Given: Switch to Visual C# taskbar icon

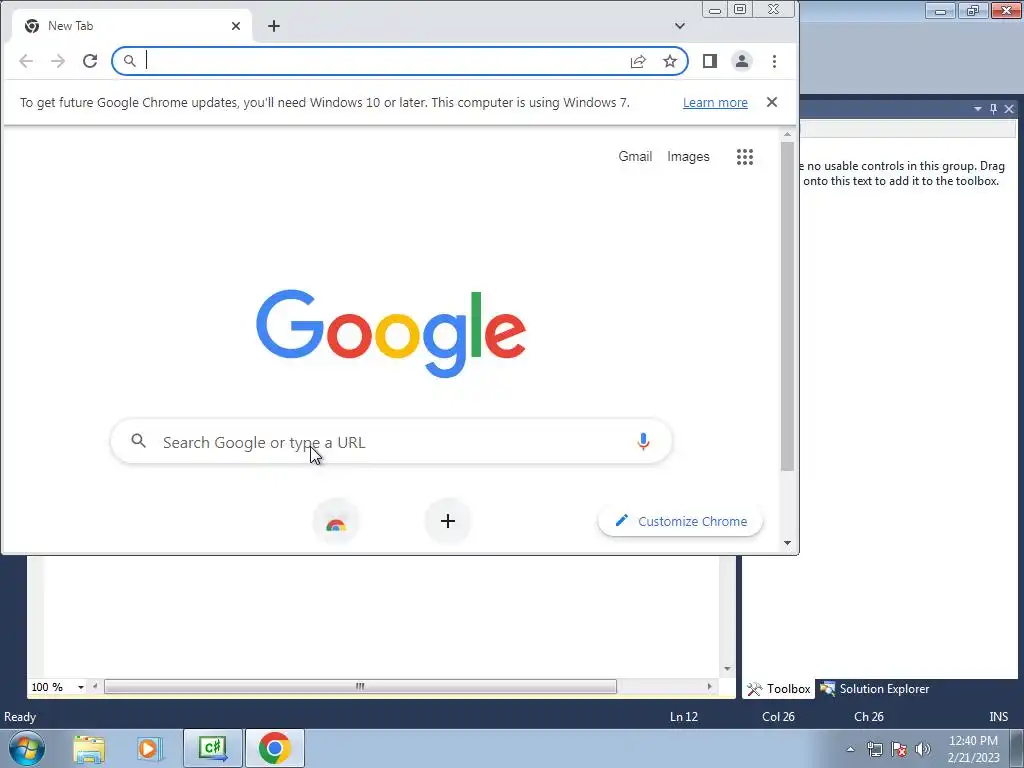Looking at the screenshot, I should click(x=213, y=748).
